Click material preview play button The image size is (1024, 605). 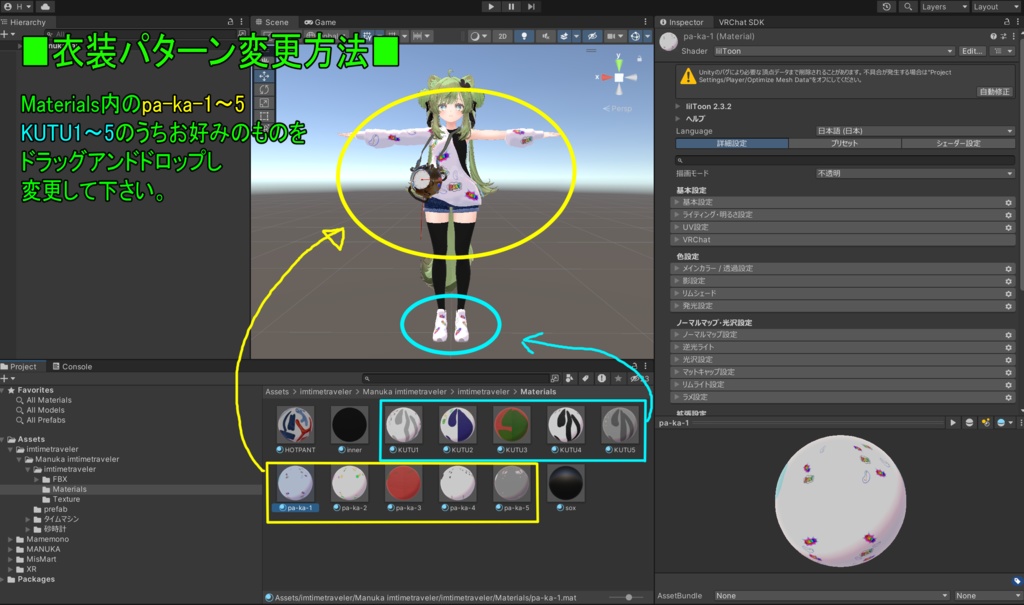click(953, 423)
